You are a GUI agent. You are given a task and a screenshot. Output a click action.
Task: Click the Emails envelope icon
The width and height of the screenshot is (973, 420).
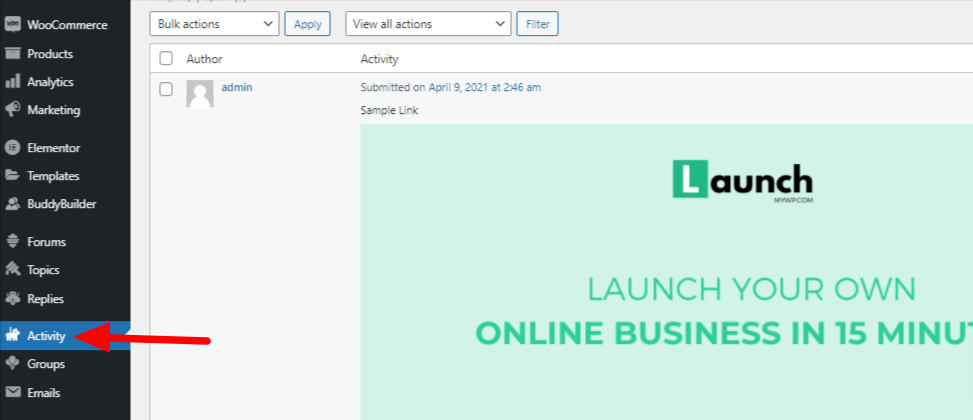tap(12, 392)
